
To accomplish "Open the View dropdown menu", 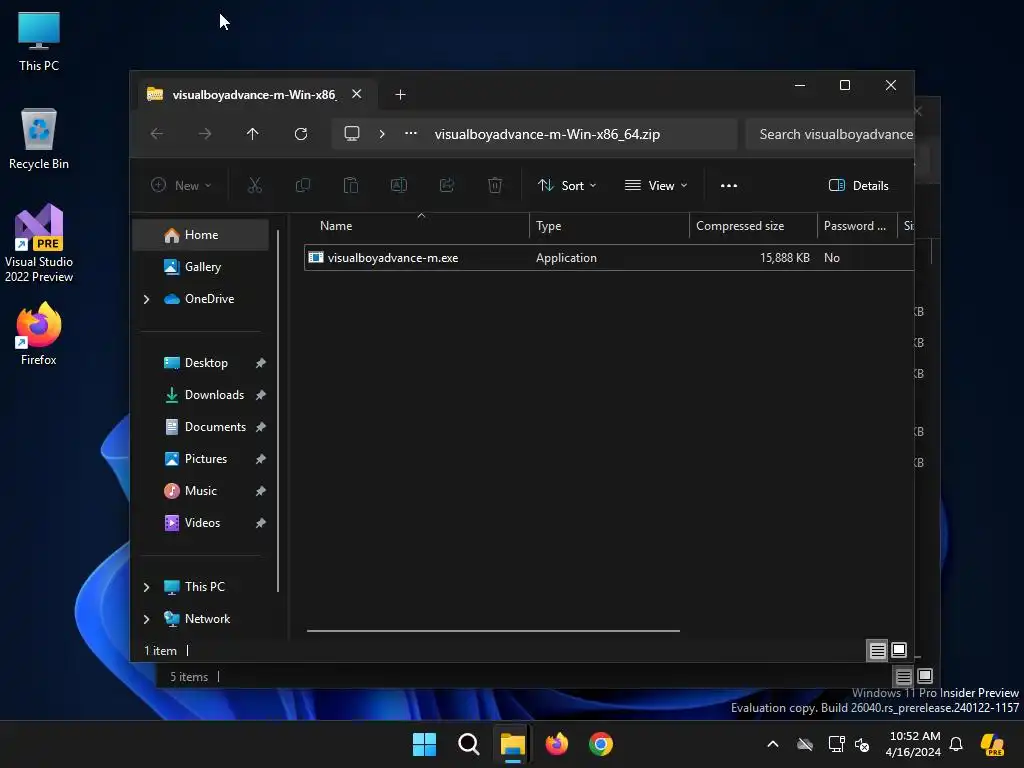I will [x=656, y=185].
